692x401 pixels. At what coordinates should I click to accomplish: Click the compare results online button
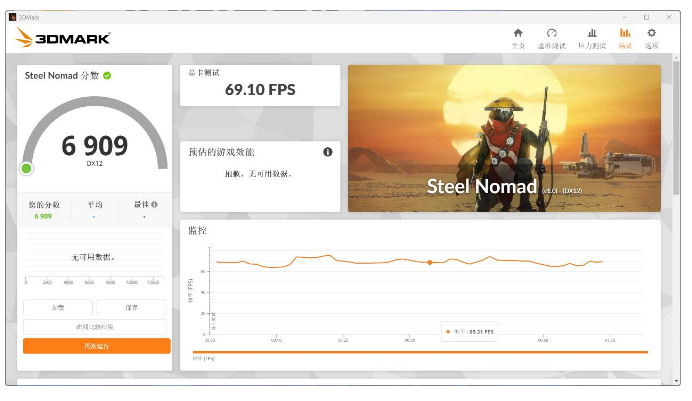96,327
